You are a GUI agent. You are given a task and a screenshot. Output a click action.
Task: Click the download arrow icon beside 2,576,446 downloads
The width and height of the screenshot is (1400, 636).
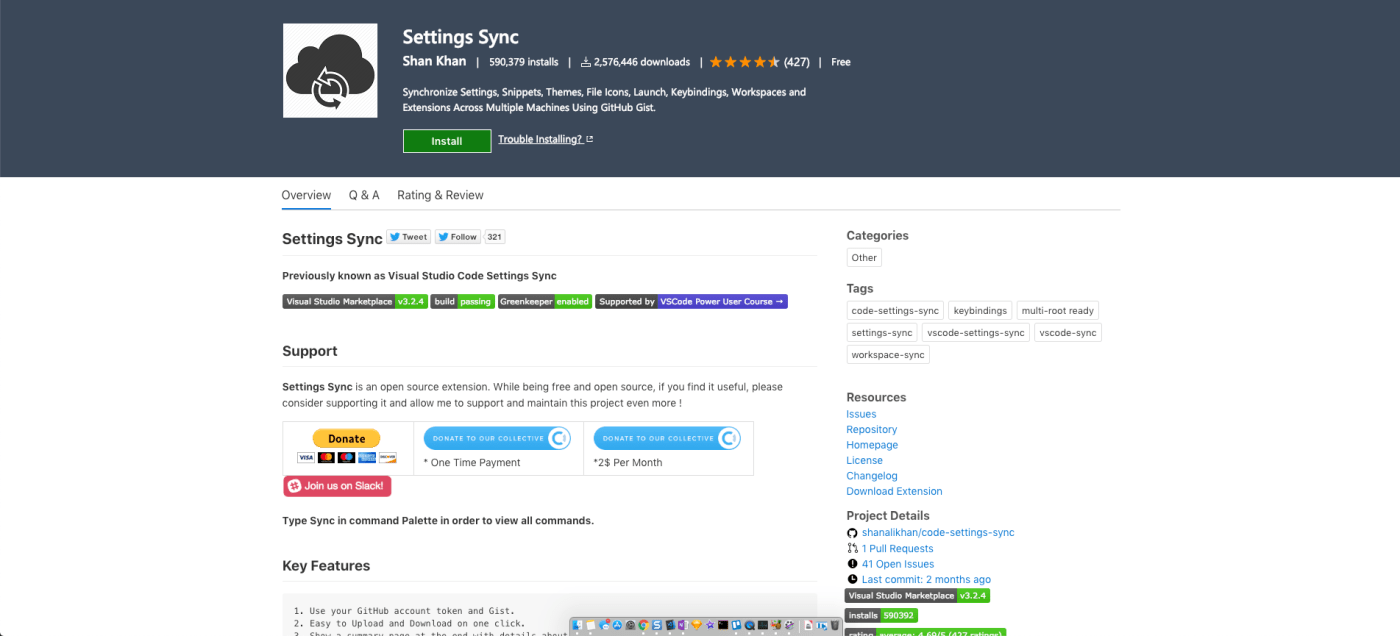tap(586, 62)
